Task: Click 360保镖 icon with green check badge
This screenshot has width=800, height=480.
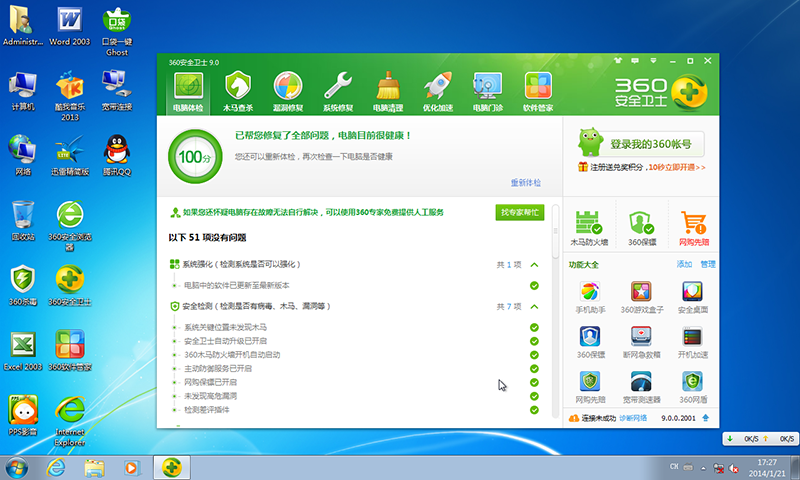Action: pos(641,228)
